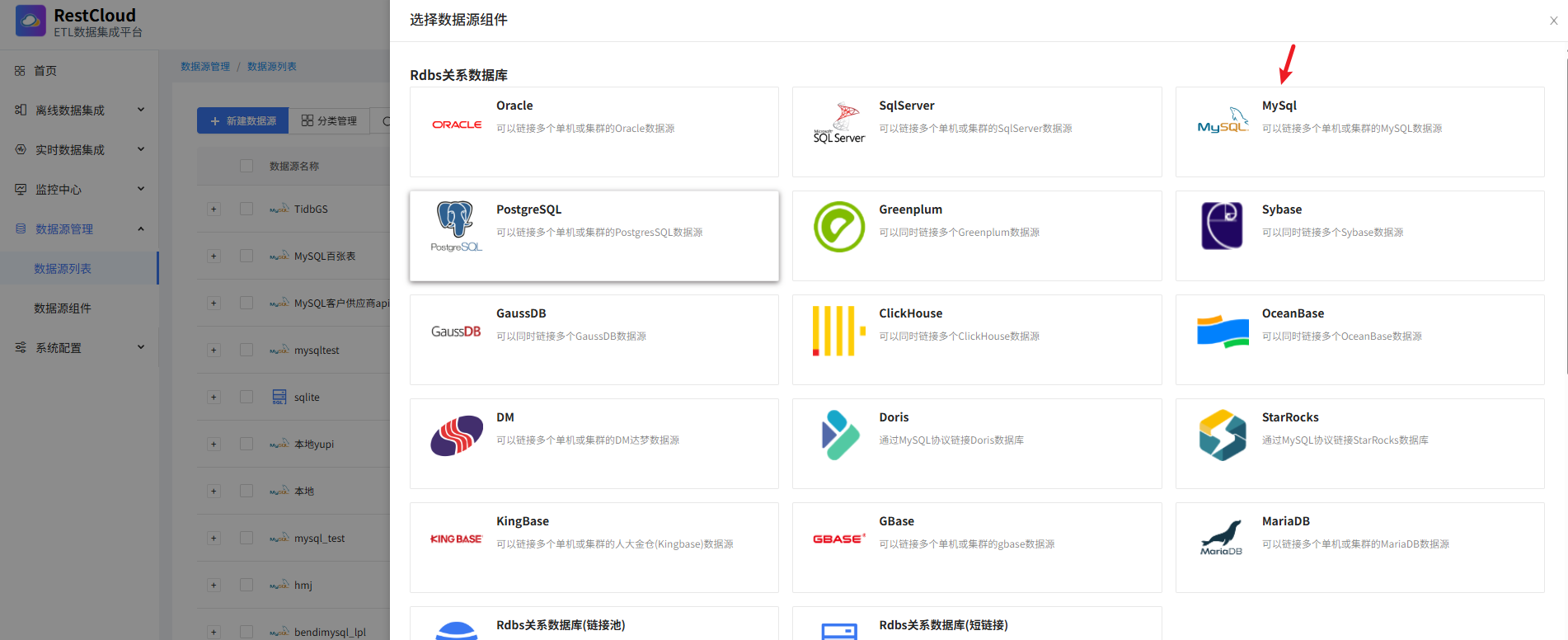The image size is (1568, 640).
Task: Click the 新建数据源 button
Action: pyautogui.click(x=242, y=120)
